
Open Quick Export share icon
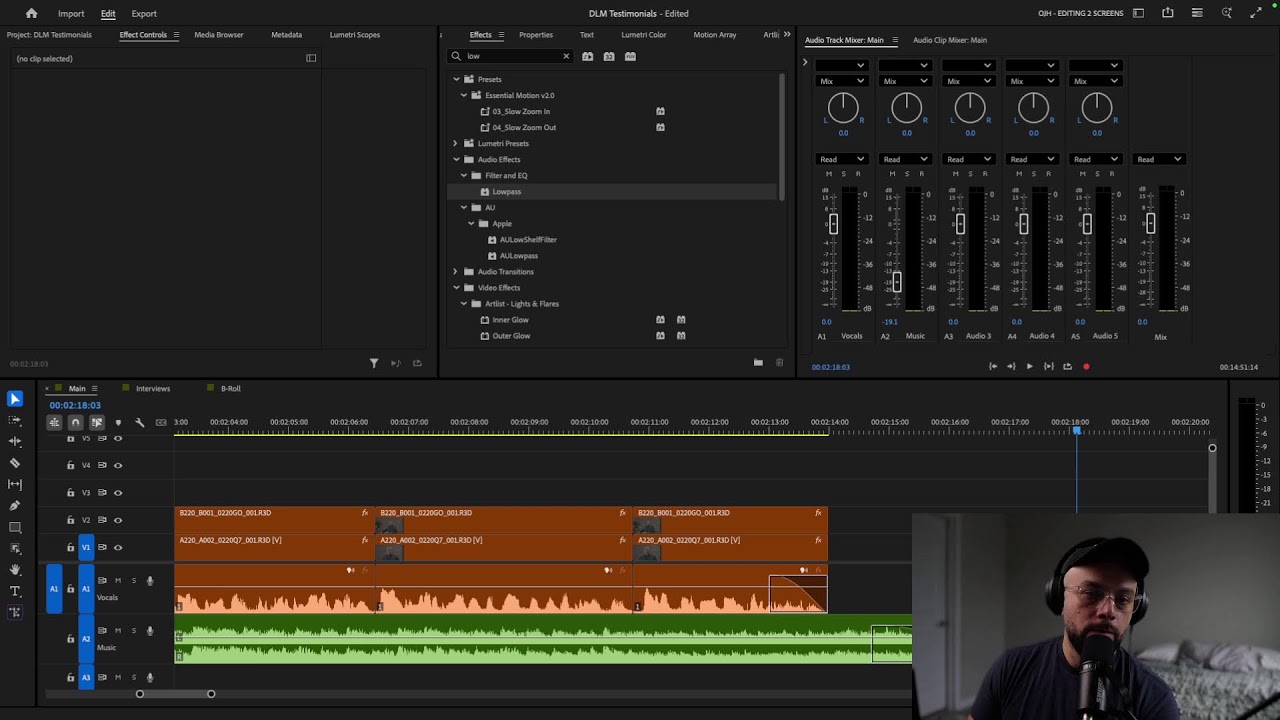[x=1167, y=13]
